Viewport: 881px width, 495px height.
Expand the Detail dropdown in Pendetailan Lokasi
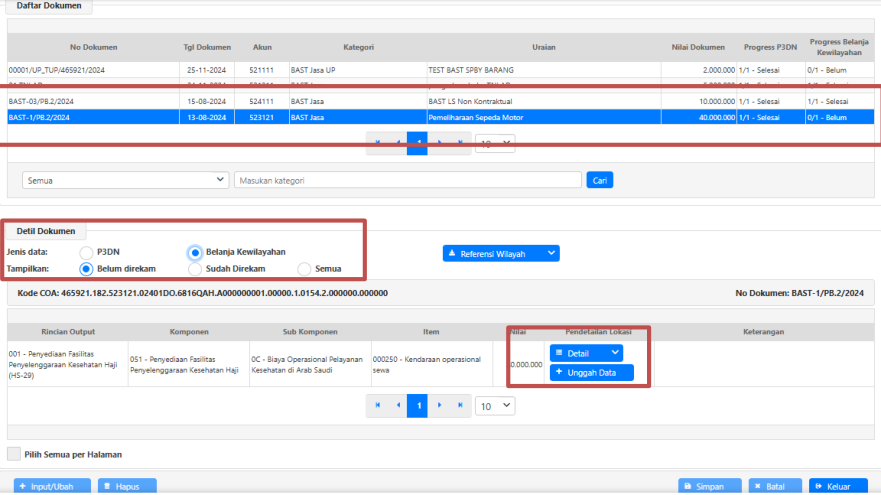point(586,353)
